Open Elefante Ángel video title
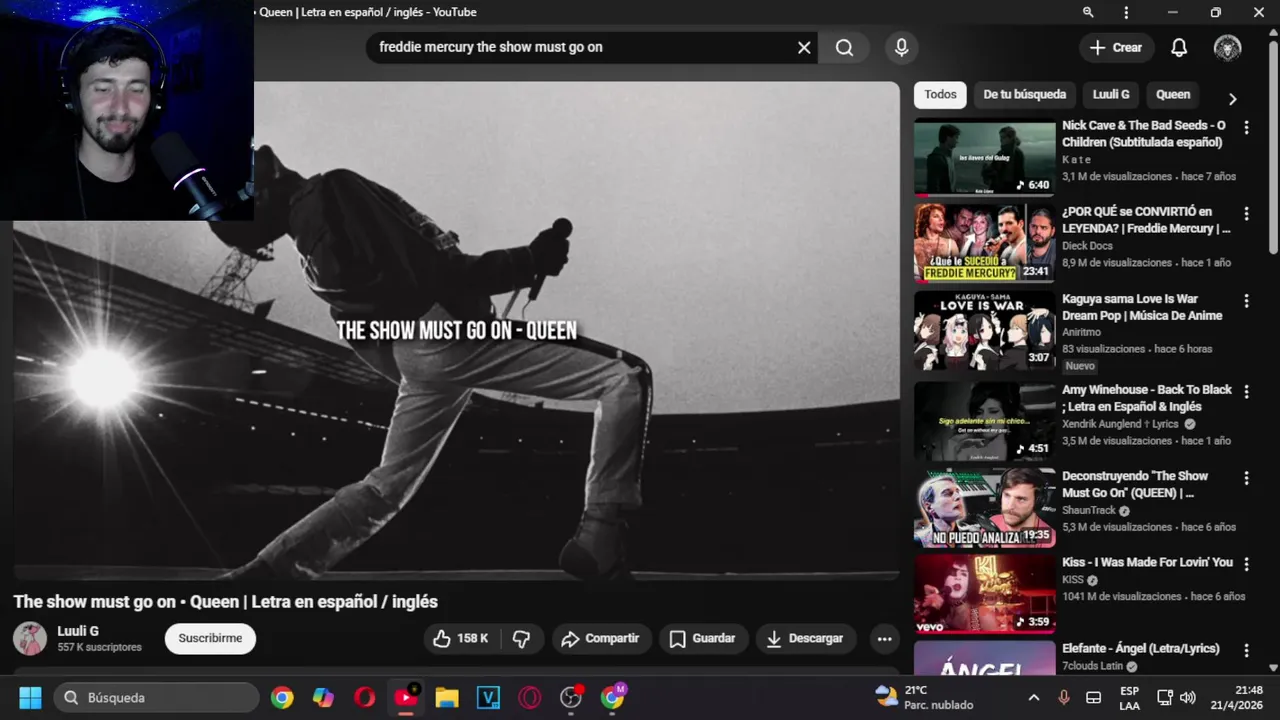Image resolution: width=1280 pixels, height=720 pixels. [x=1140, y=648]
